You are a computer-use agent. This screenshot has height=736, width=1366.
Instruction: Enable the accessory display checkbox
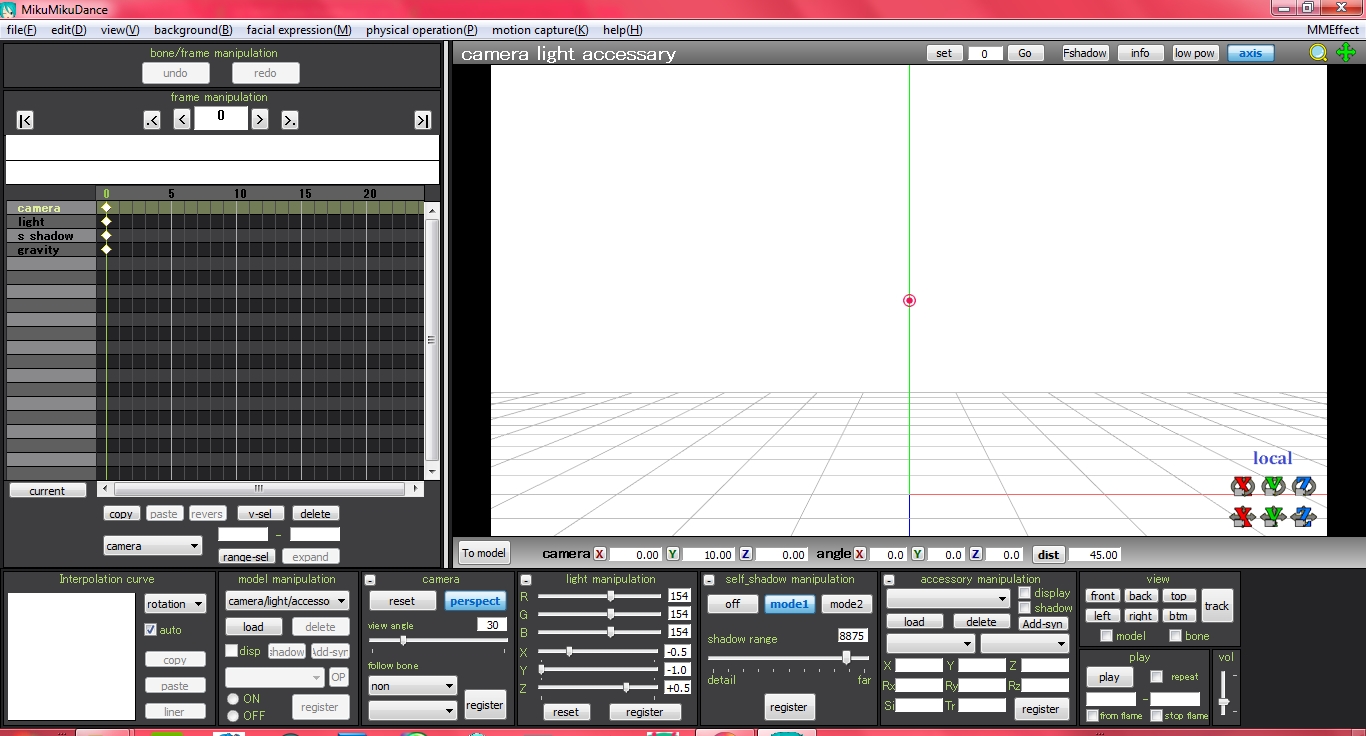[1024, 593]
